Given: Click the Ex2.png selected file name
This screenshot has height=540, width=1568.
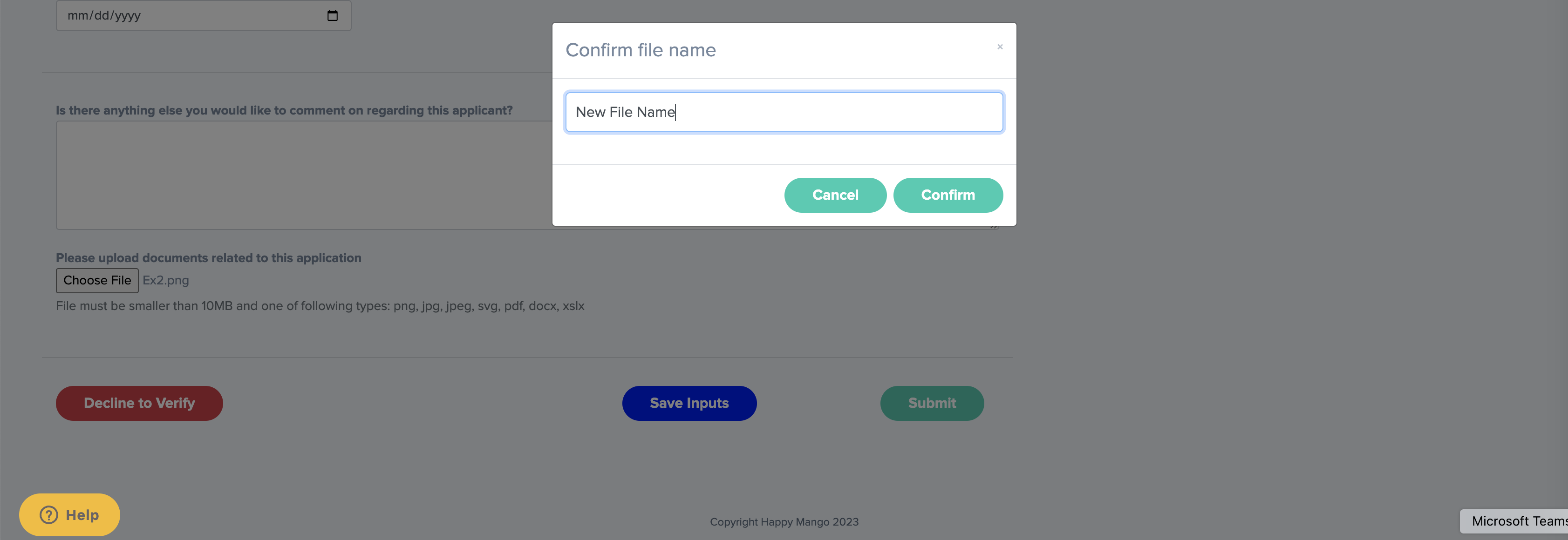Looking at the screenshot, I should 165,280.
